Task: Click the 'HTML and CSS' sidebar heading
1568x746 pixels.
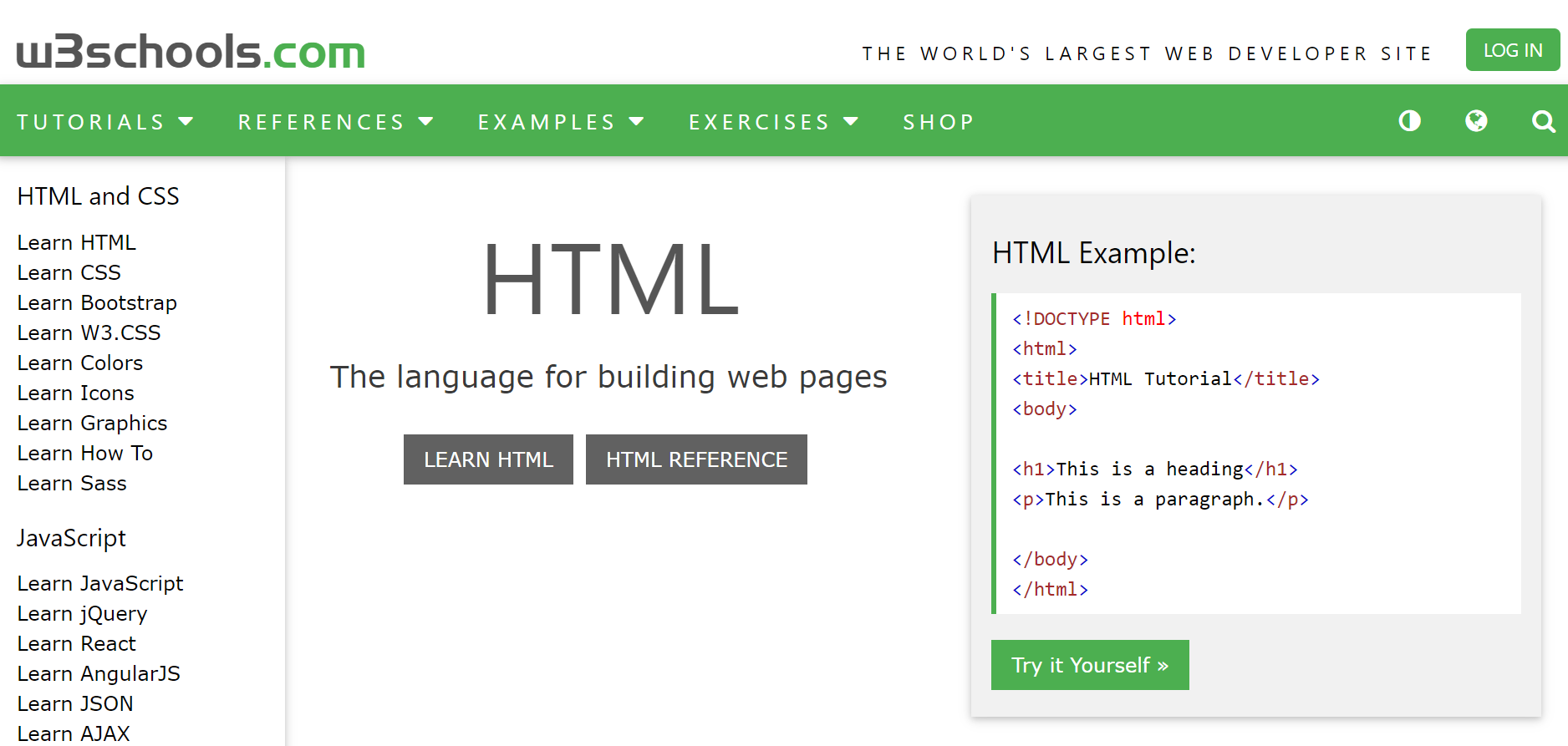Action: click(x=99, y=196)
